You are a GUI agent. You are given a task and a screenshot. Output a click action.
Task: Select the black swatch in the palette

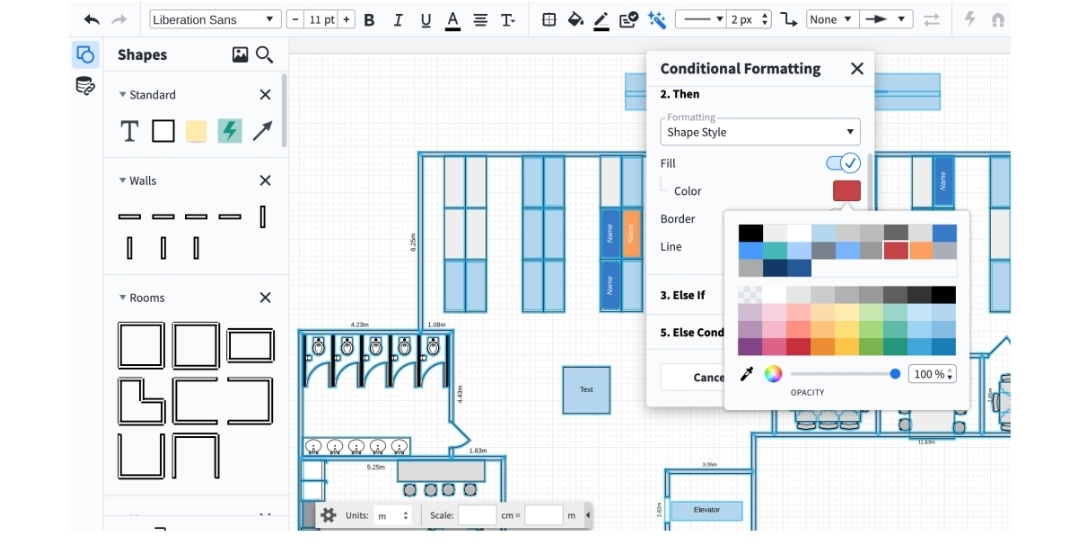pos(750,233)
